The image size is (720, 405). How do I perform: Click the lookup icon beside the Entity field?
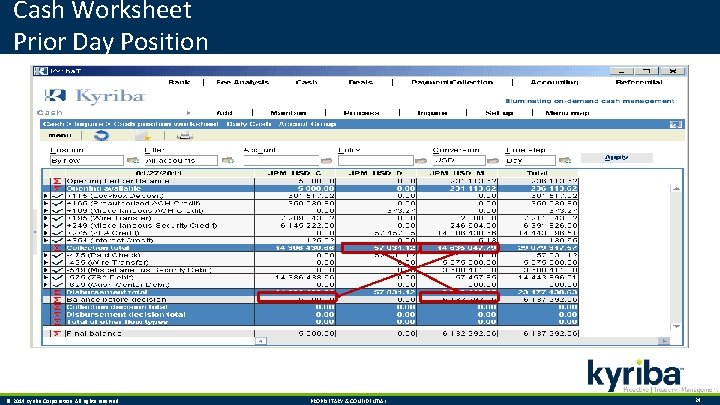point(421,160)
